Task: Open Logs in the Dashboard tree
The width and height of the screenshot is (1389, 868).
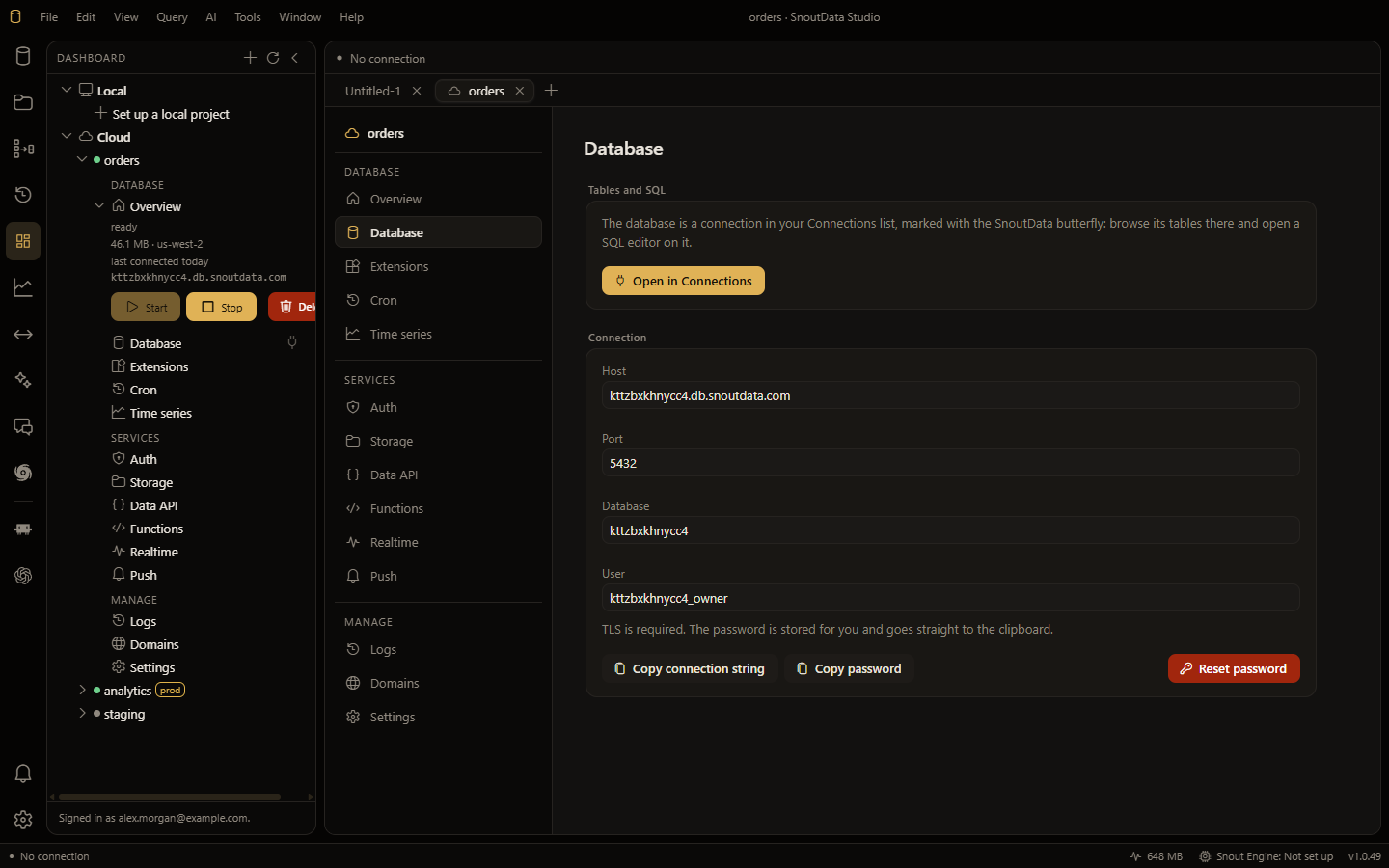Action: click(143, 621)
